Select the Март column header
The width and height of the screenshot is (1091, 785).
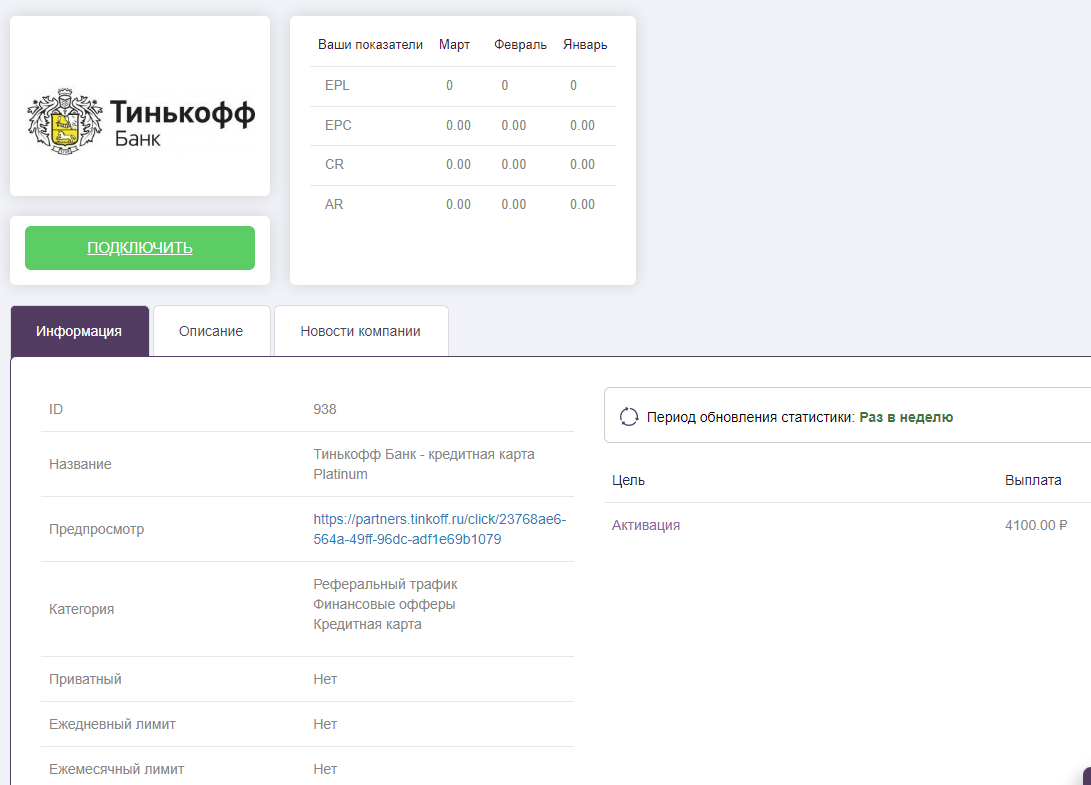pos(454,45)
